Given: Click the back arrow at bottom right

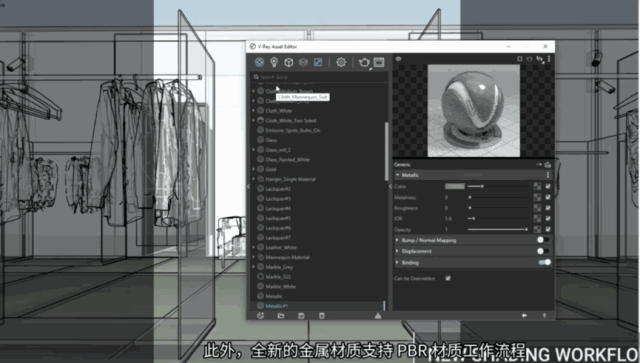Looking at the screenshot, I should [x=524, y=315].
